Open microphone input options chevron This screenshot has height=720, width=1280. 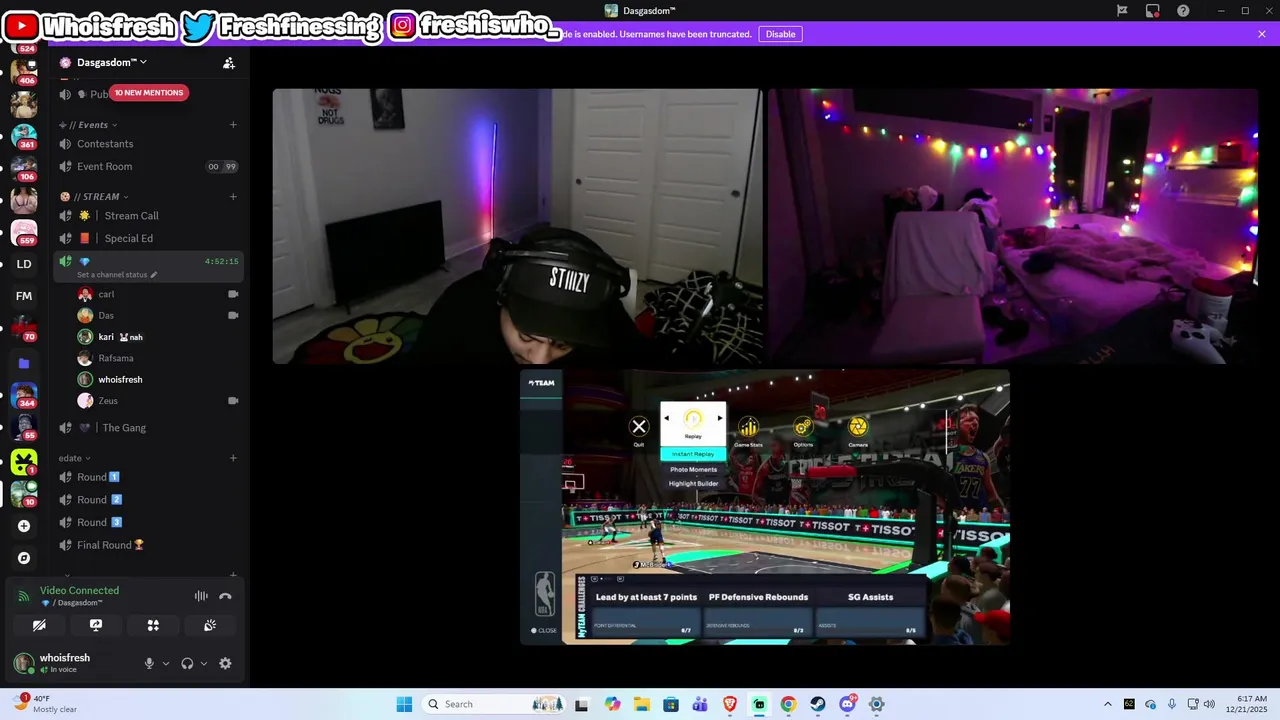166,663
